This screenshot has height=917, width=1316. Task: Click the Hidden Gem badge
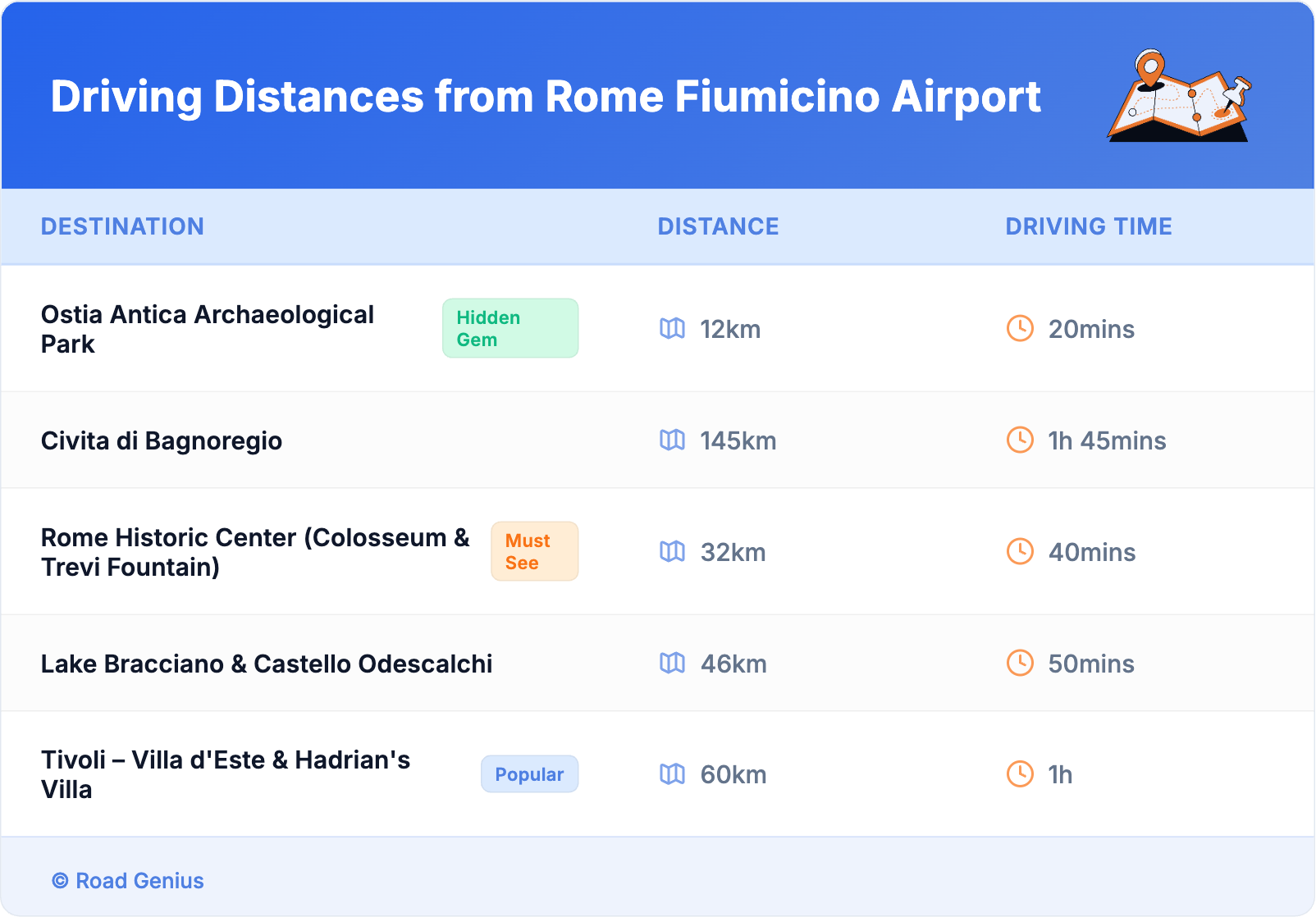coord(509,329)
